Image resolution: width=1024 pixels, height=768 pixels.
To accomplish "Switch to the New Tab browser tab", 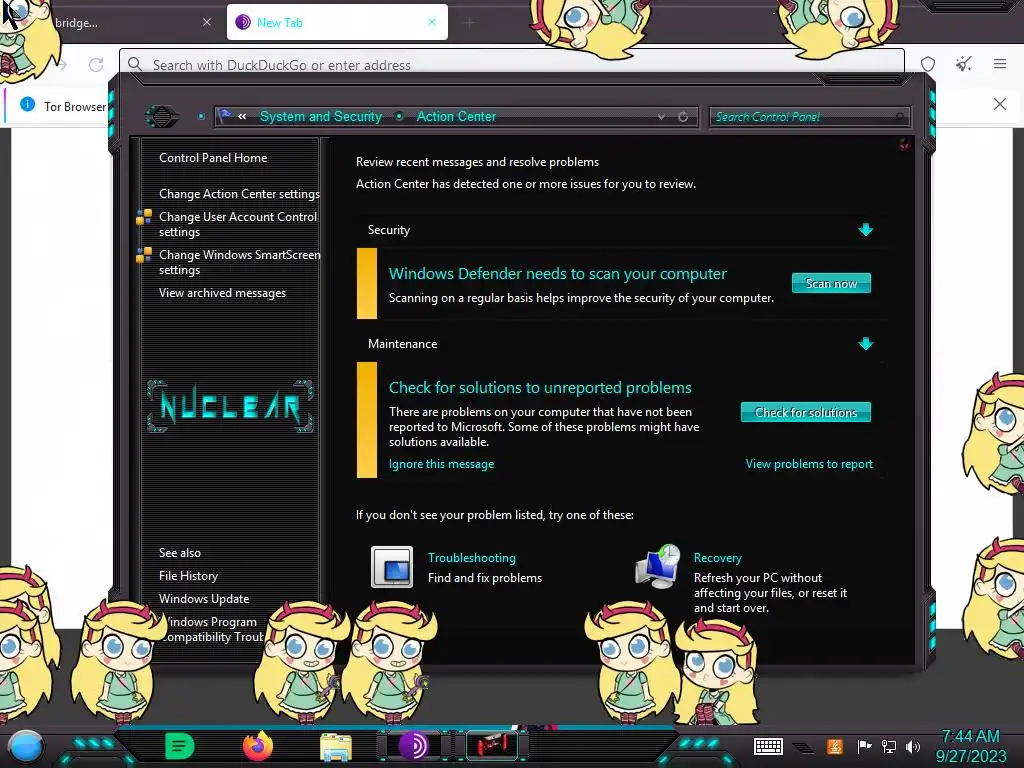I will click(x=337, y=22).
